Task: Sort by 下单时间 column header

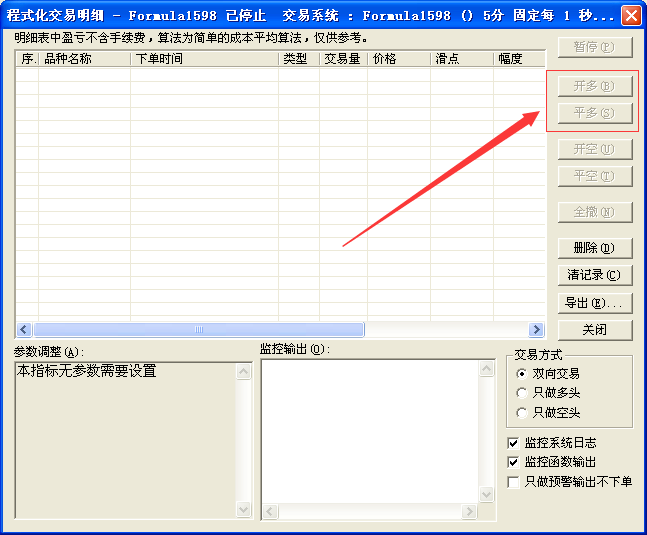Action: (x=205, y=59)
